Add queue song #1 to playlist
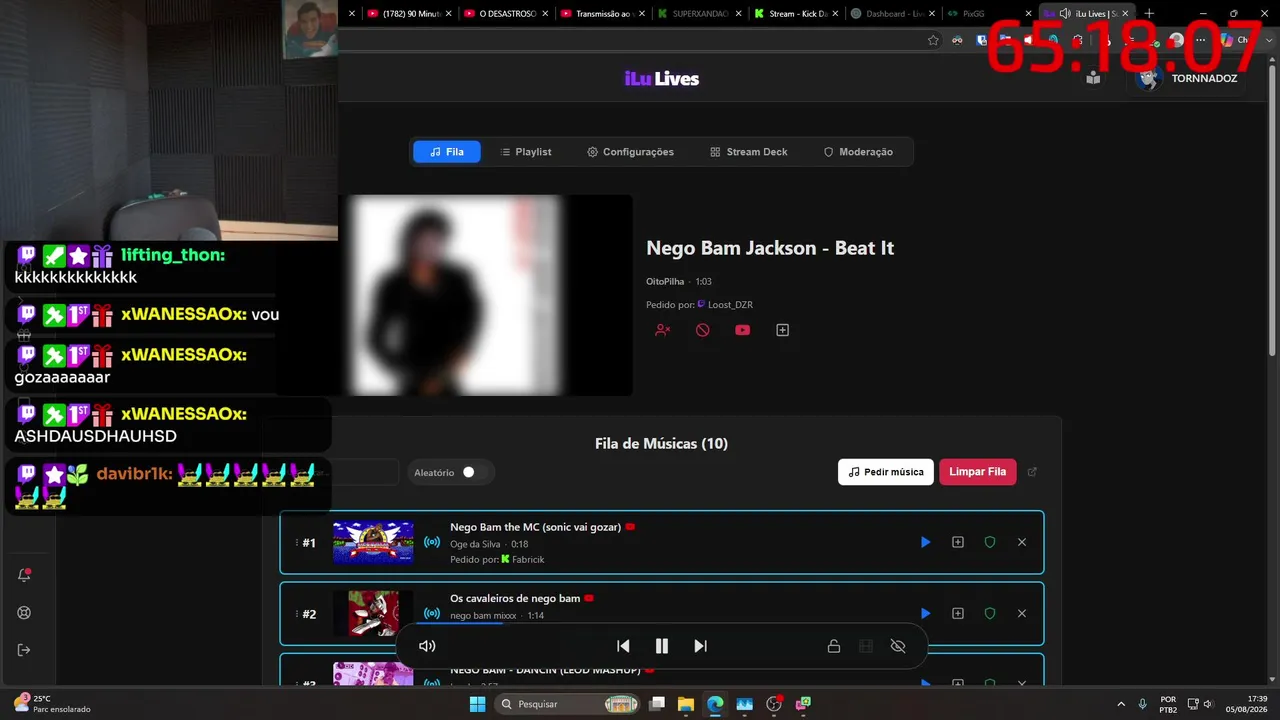Screen dimensions: 1280x720 point(958,542)
